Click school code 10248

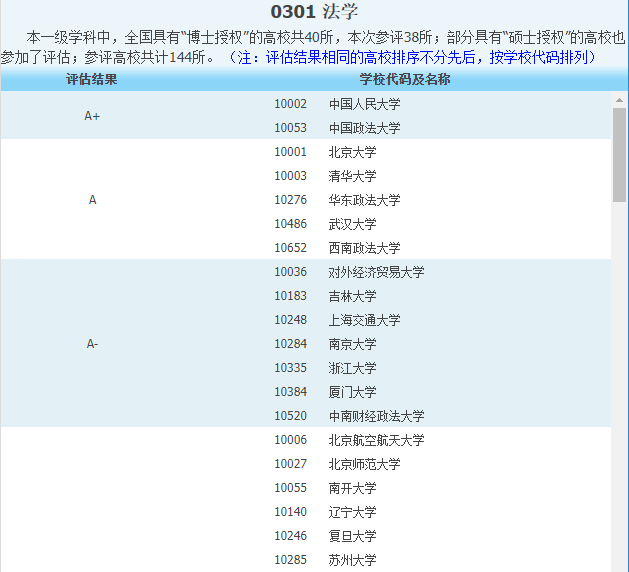(x=290, y=320)
